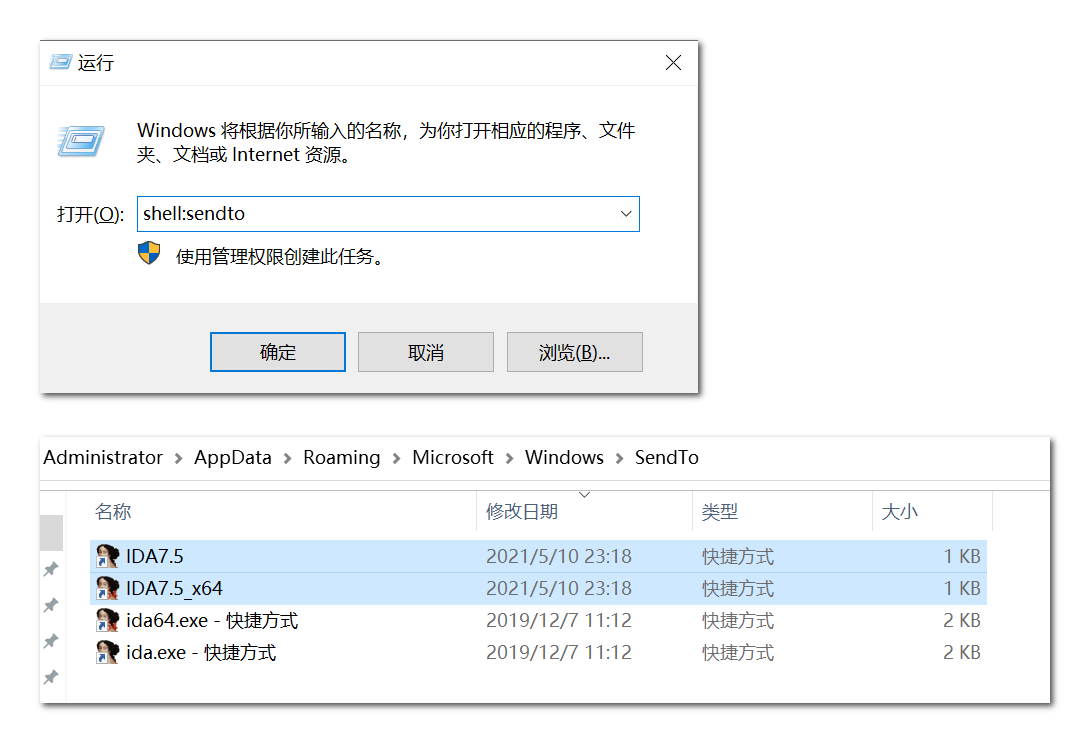Open the 浏览(B)... browse button

[575, 352]
